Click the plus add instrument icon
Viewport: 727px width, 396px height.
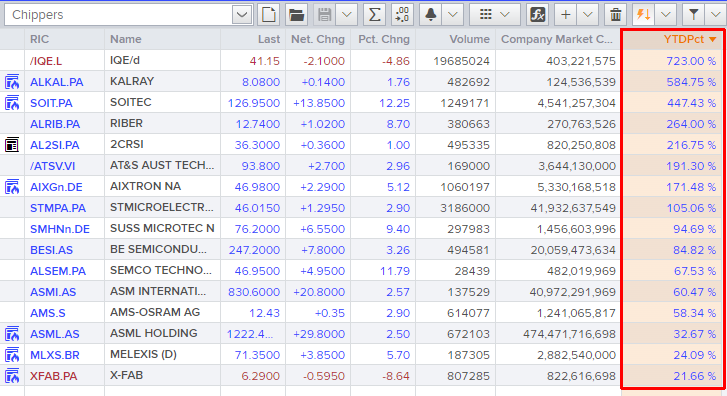pyautogui.click(x=566, y=15)
